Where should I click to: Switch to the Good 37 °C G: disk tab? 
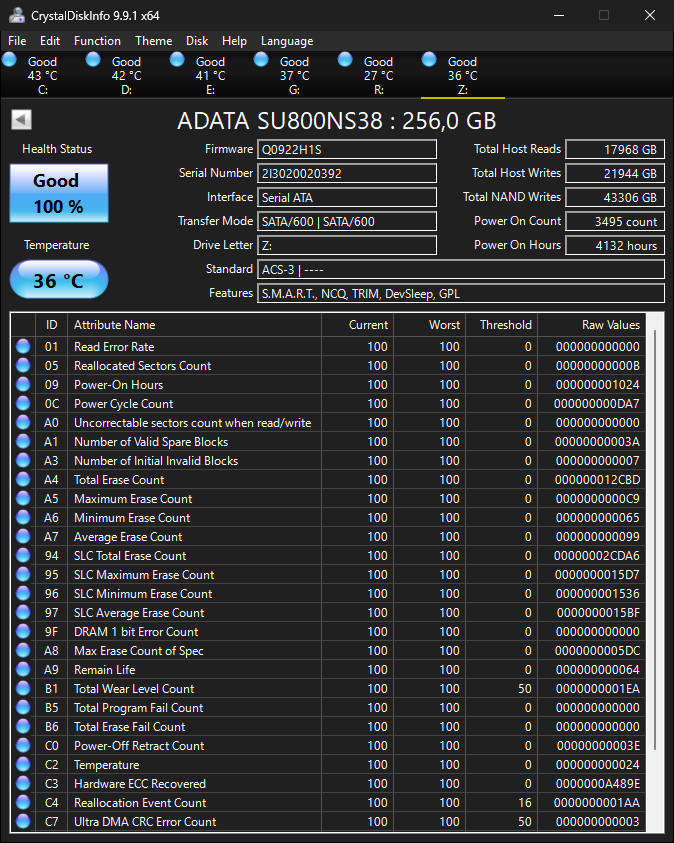point(294,75)
